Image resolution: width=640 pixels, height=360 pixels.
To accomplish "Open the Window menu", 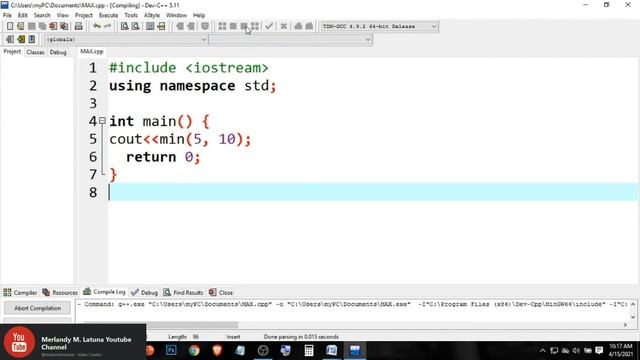I will tap(176, 15).
